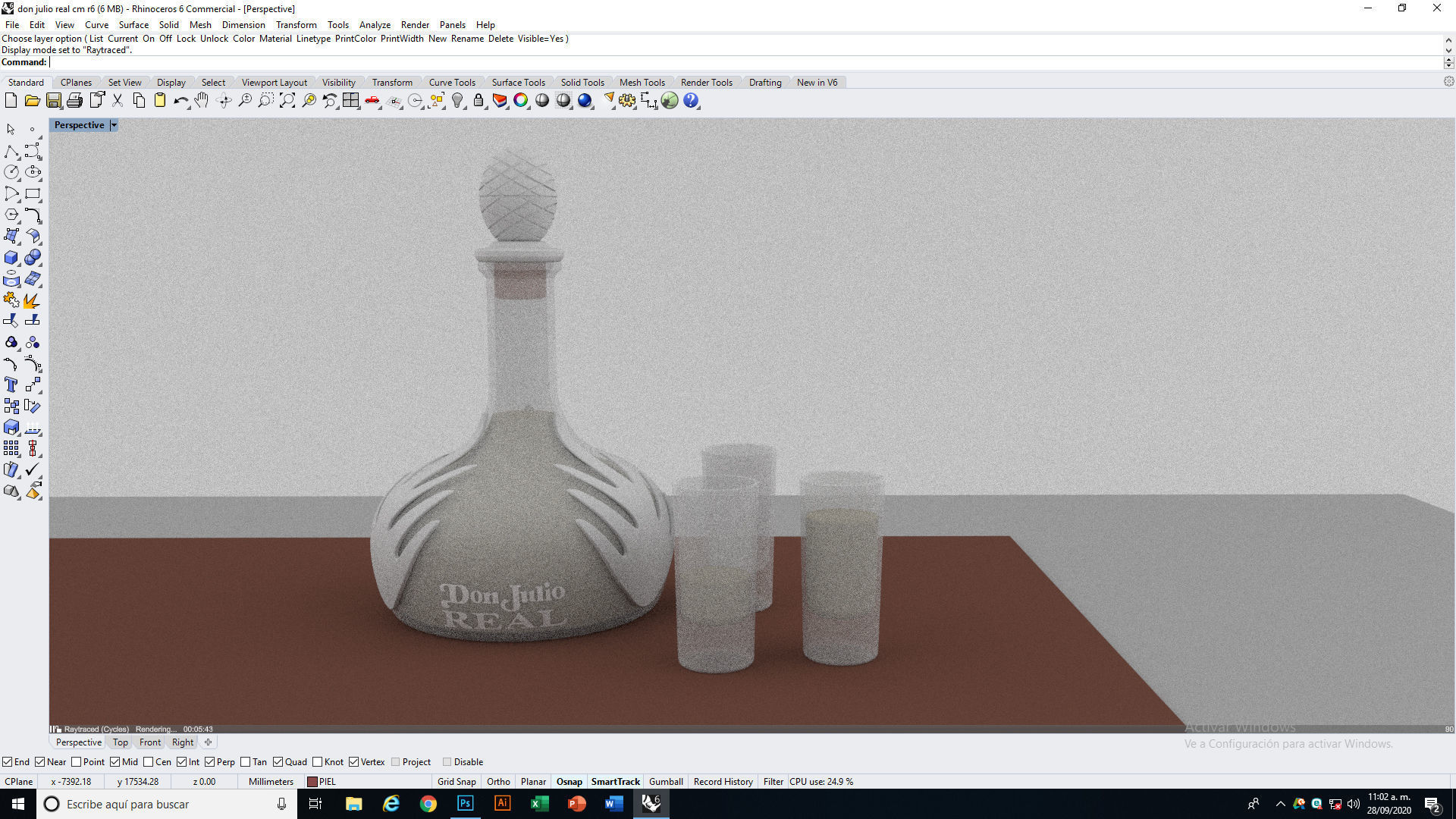
Task: Switch to the Top viewport tab
Action: coord(121,742)
